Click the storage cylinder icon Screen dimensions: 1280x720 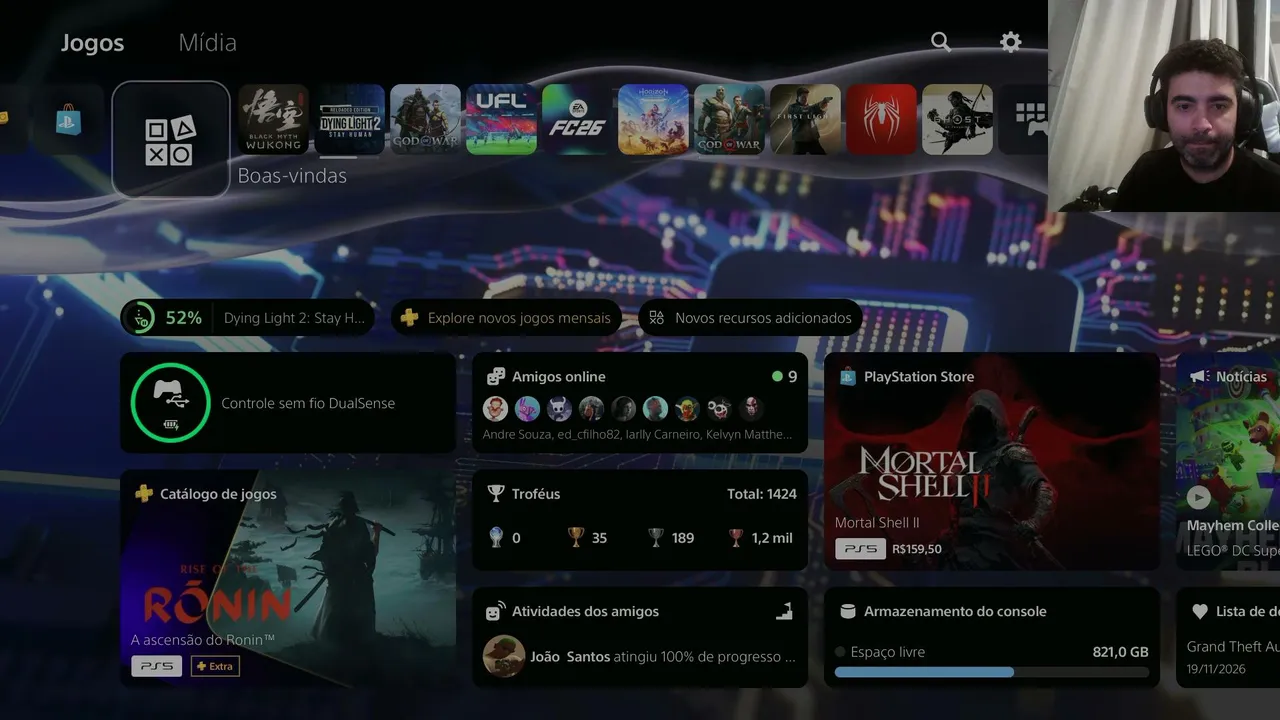point(848,611)
